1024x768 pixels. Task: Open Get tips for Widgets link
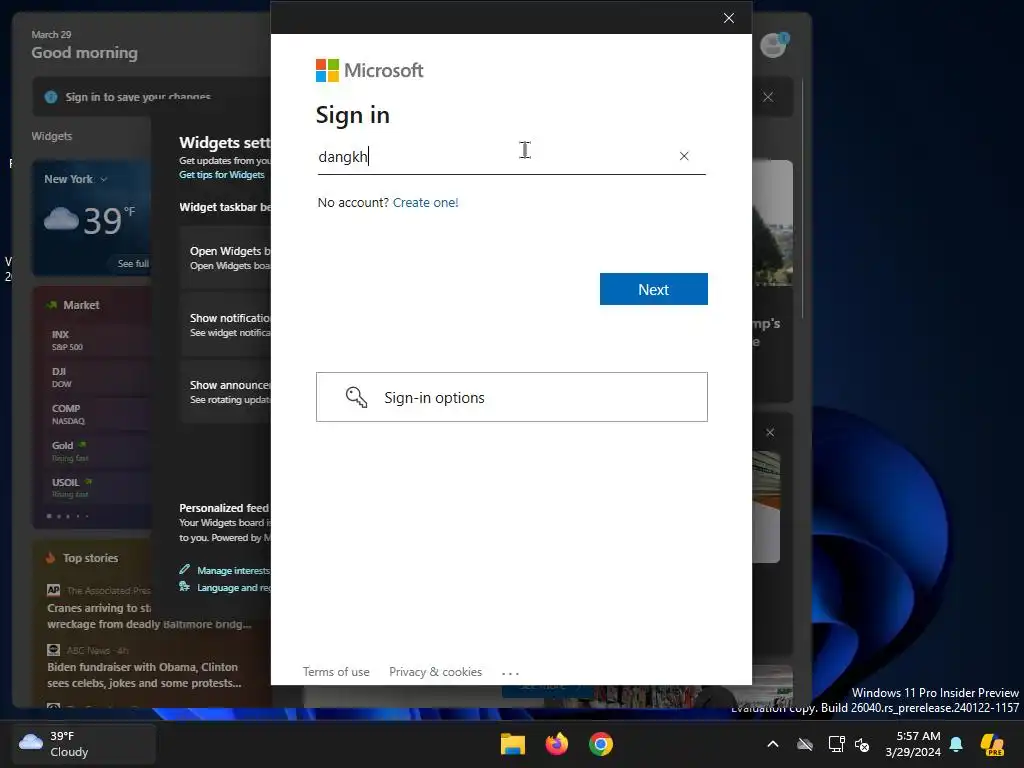(221, 175)
